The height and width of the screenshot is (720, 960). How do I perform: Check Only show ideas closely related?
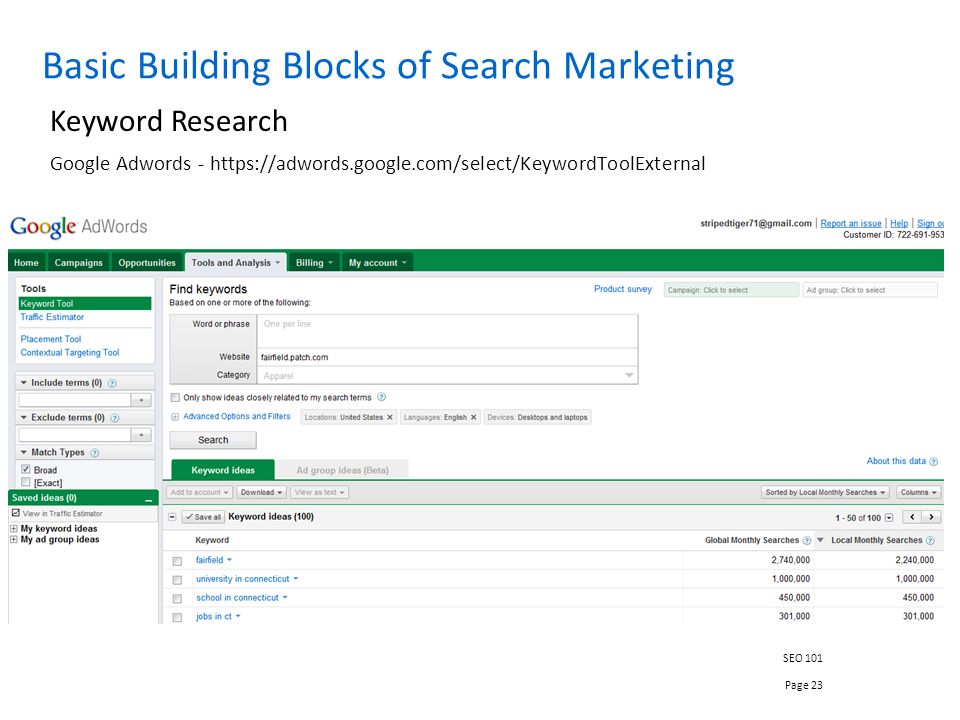coord(175,398)
